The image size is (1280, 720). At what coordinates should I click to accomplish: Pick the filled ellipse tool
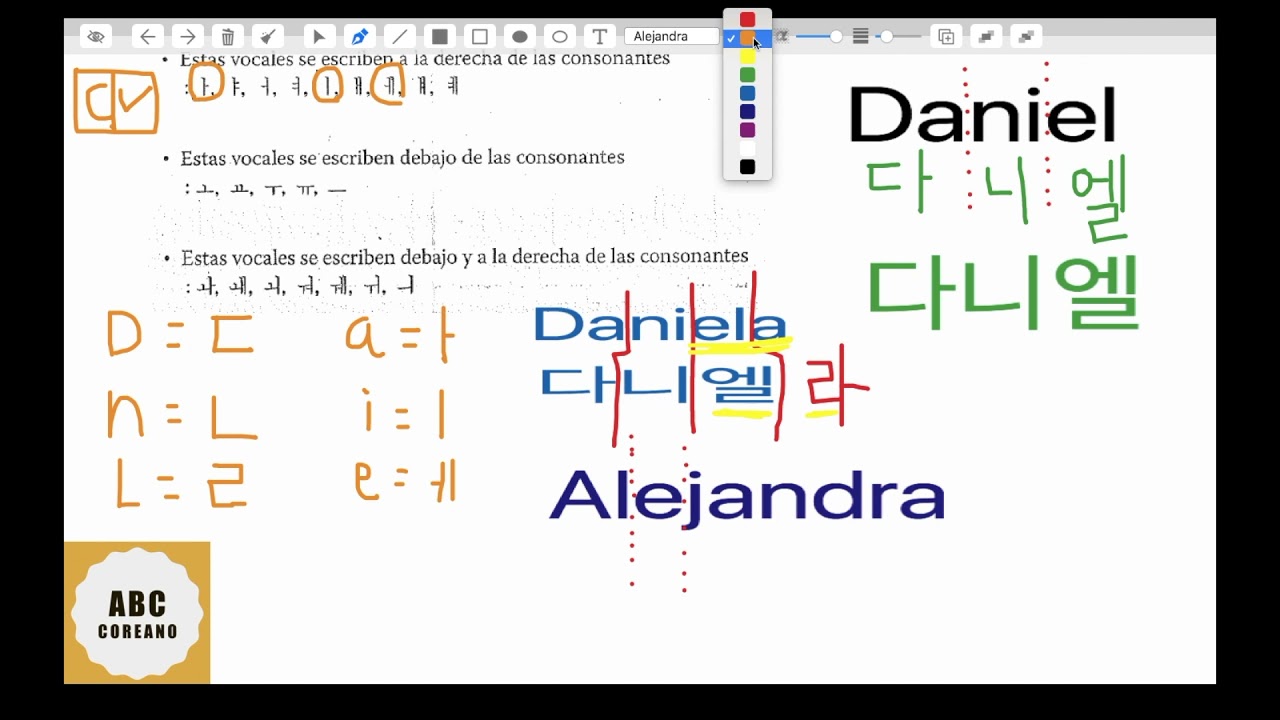(x=520, y=37)
